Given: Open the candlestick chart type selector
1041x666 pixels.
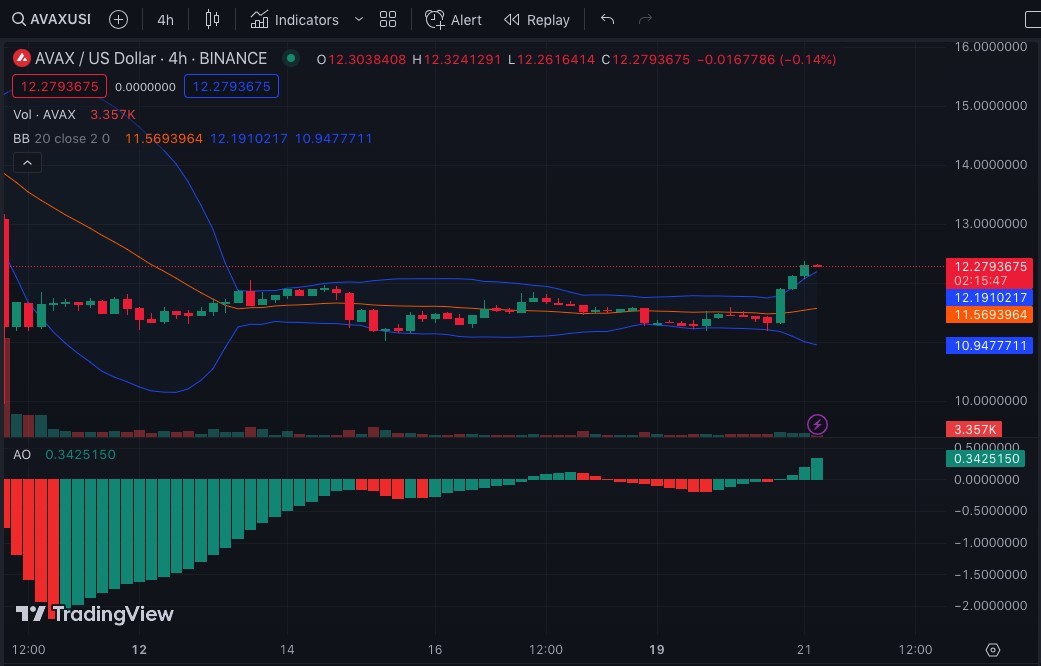Looking at the screenshot, I should tap(212, 19).
